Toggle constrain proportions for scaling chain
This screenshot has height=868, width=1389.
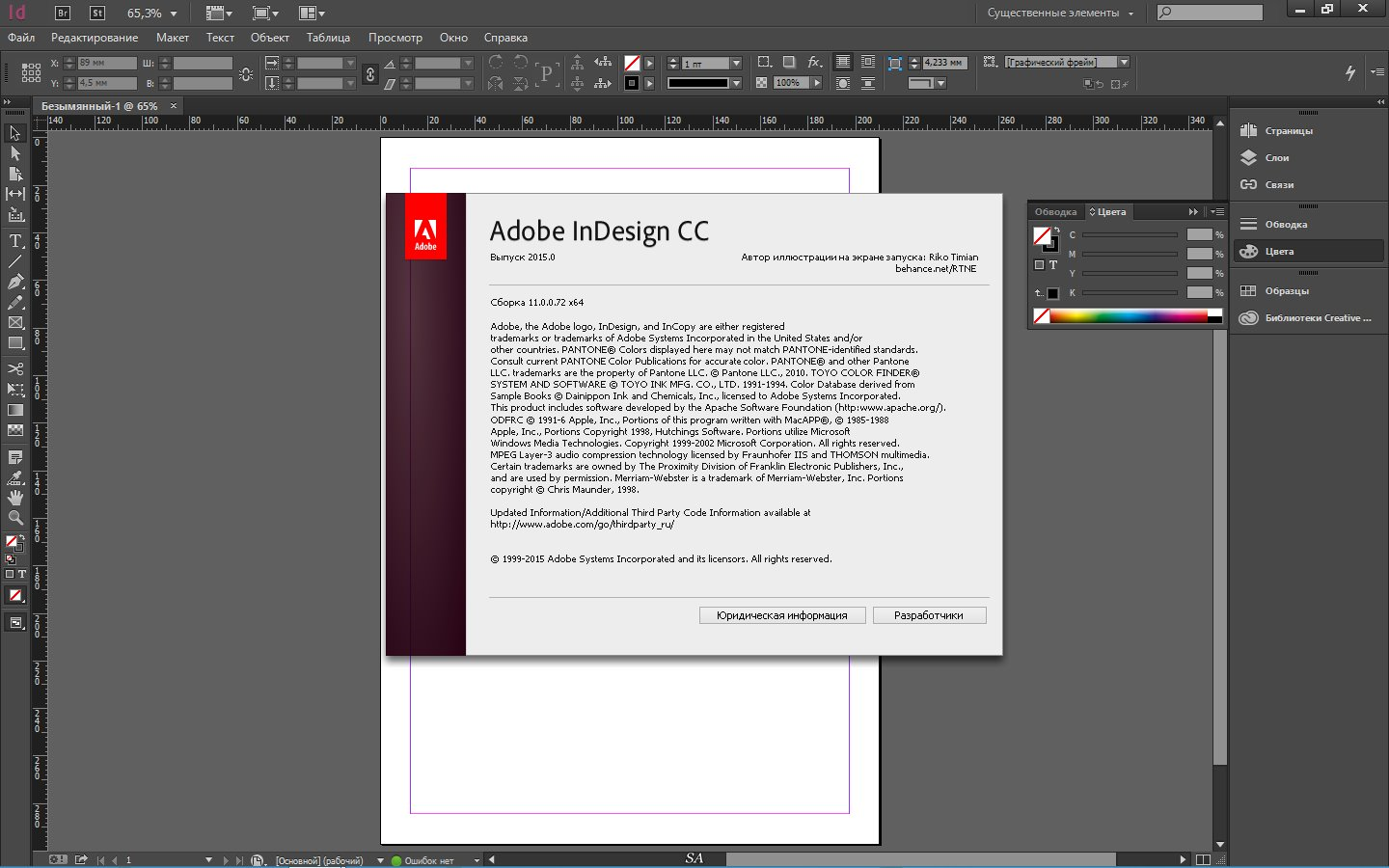[x=369, y=73]
